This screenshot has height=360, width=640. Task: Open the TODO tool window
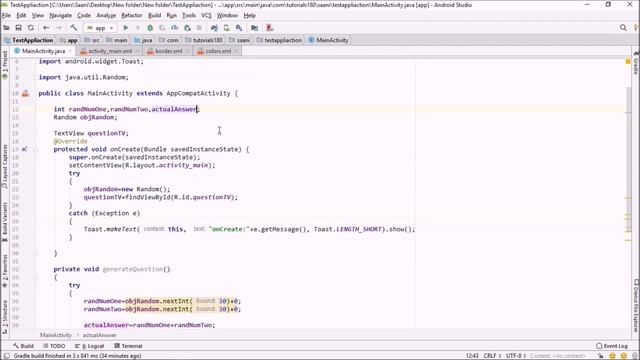(54, 346)
